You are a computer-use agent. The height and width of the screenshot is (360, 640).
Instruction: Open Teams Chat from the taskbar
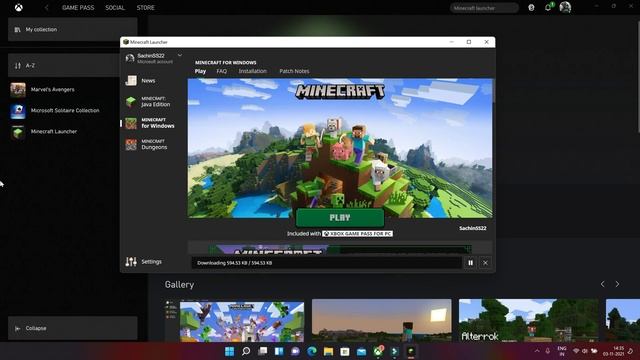(x=295, y=351)
